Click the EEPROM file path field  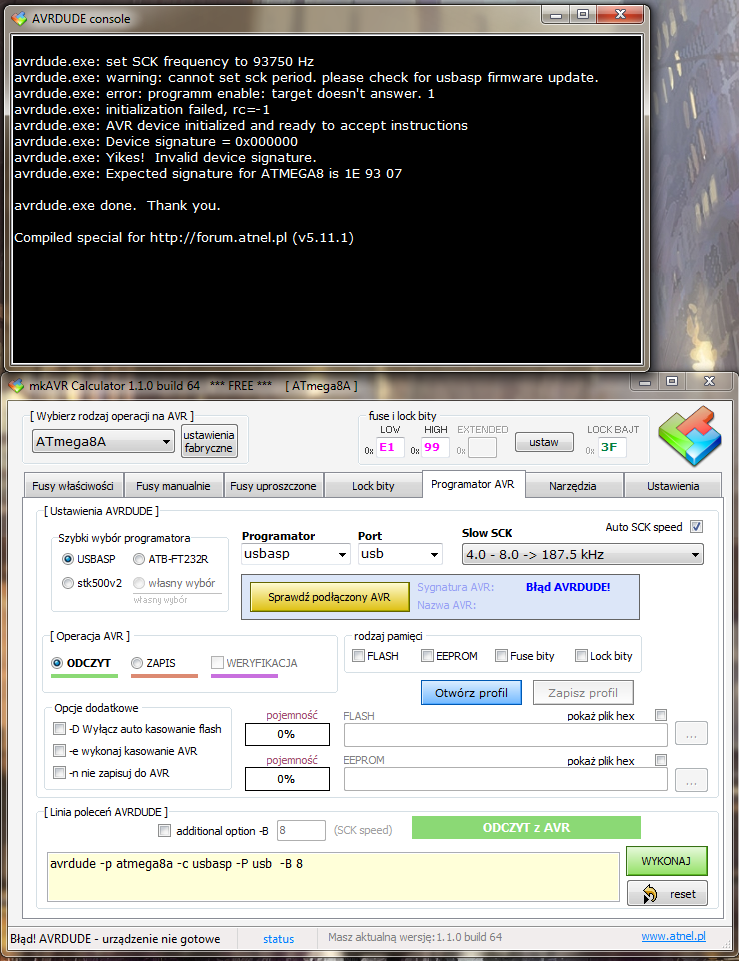[x=506, y=780]
